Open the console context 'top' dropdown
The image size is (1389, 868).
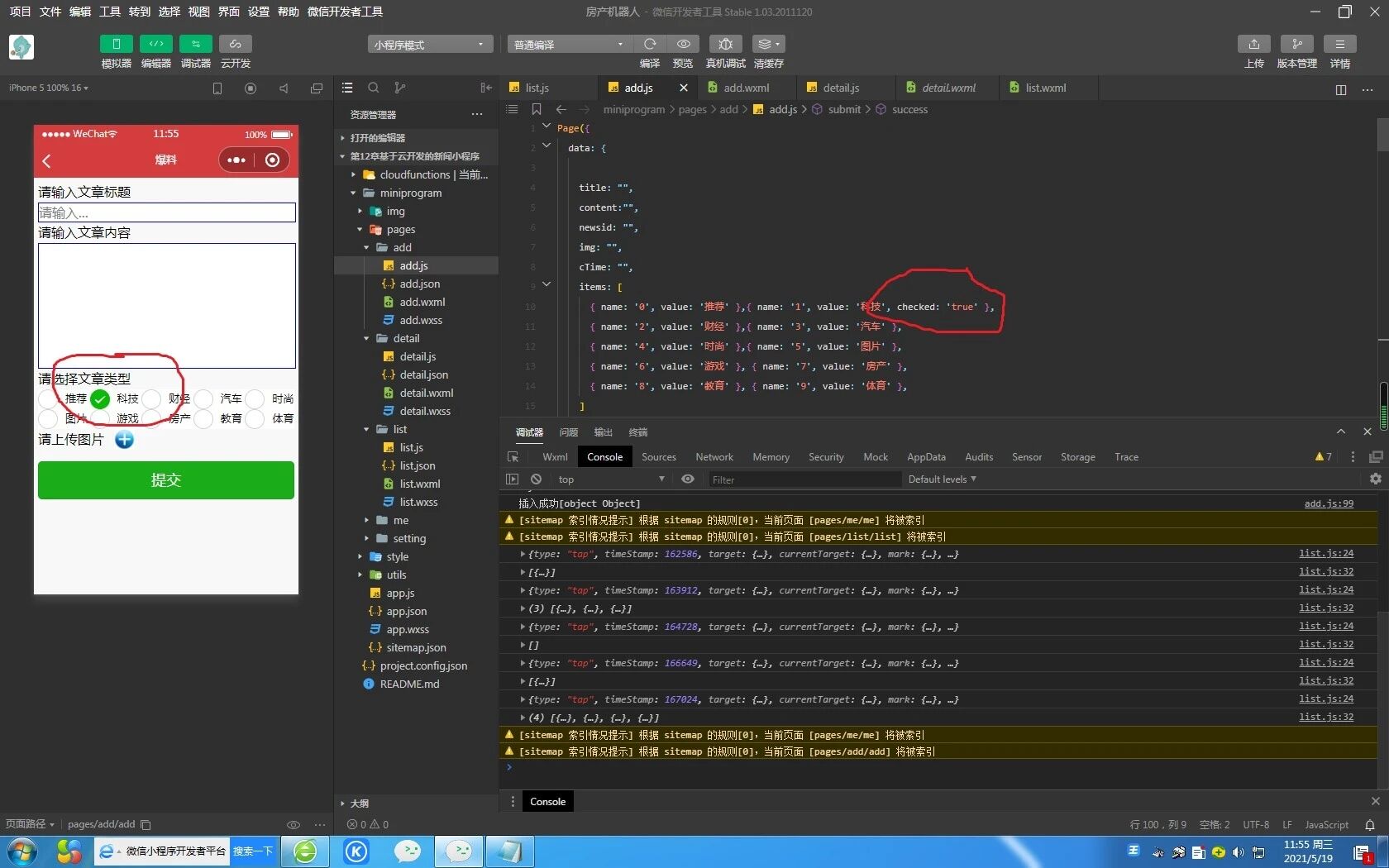pyautogui.click(x=610, y=479)
